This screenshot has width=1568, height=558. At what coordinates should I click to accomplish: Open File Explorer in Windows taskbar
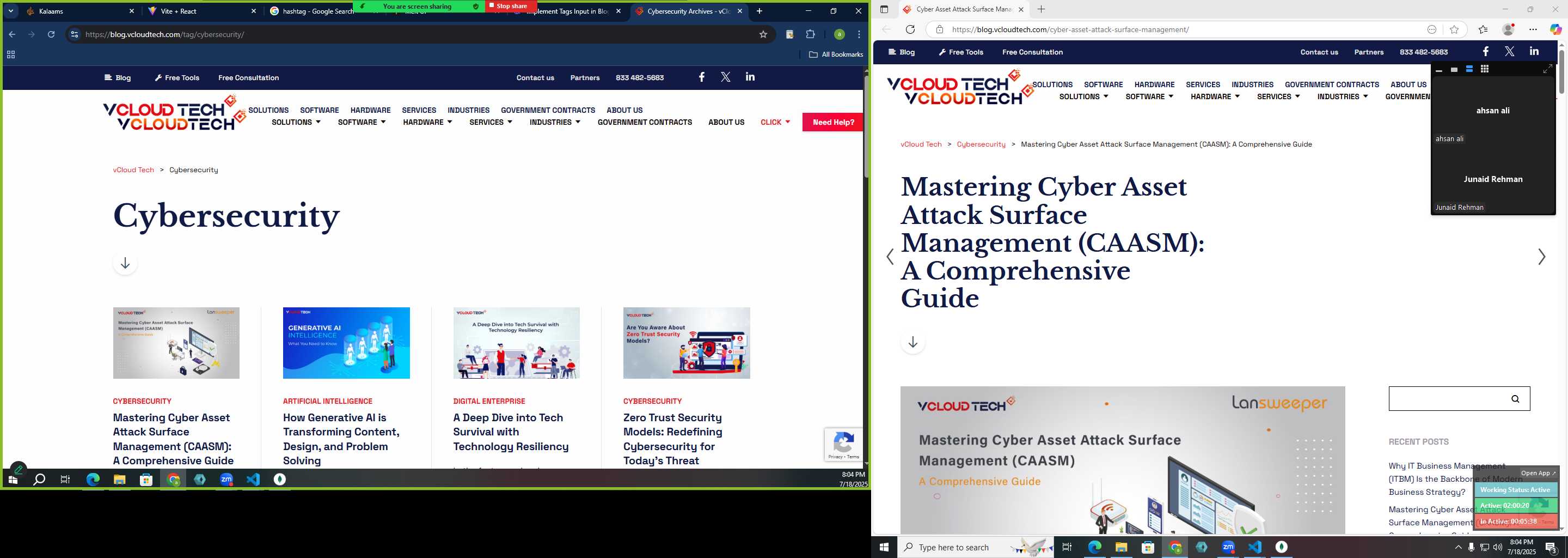[1120, 547]
